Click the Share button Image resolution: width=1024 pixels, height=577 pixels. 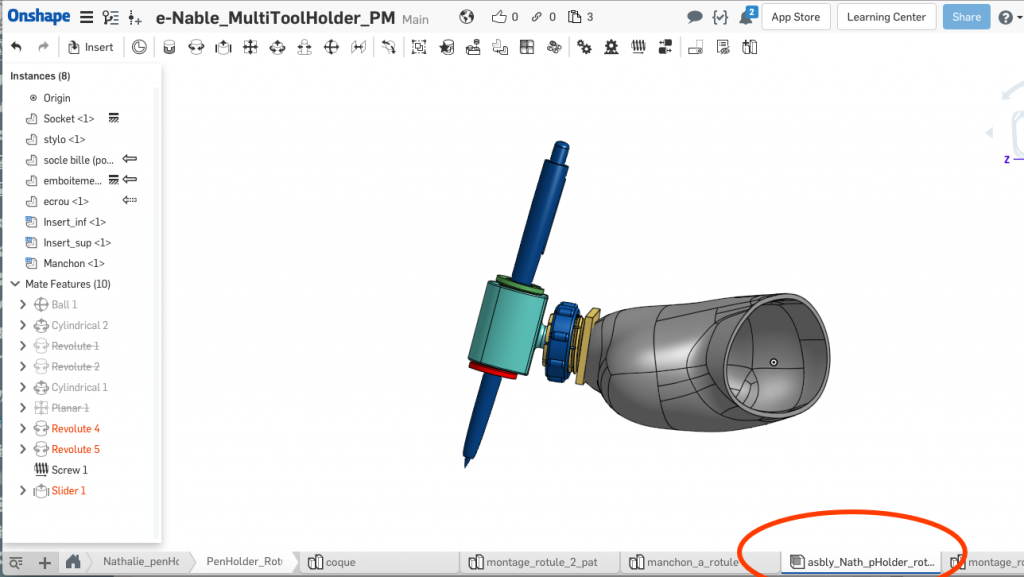click(x=965, y=17)
